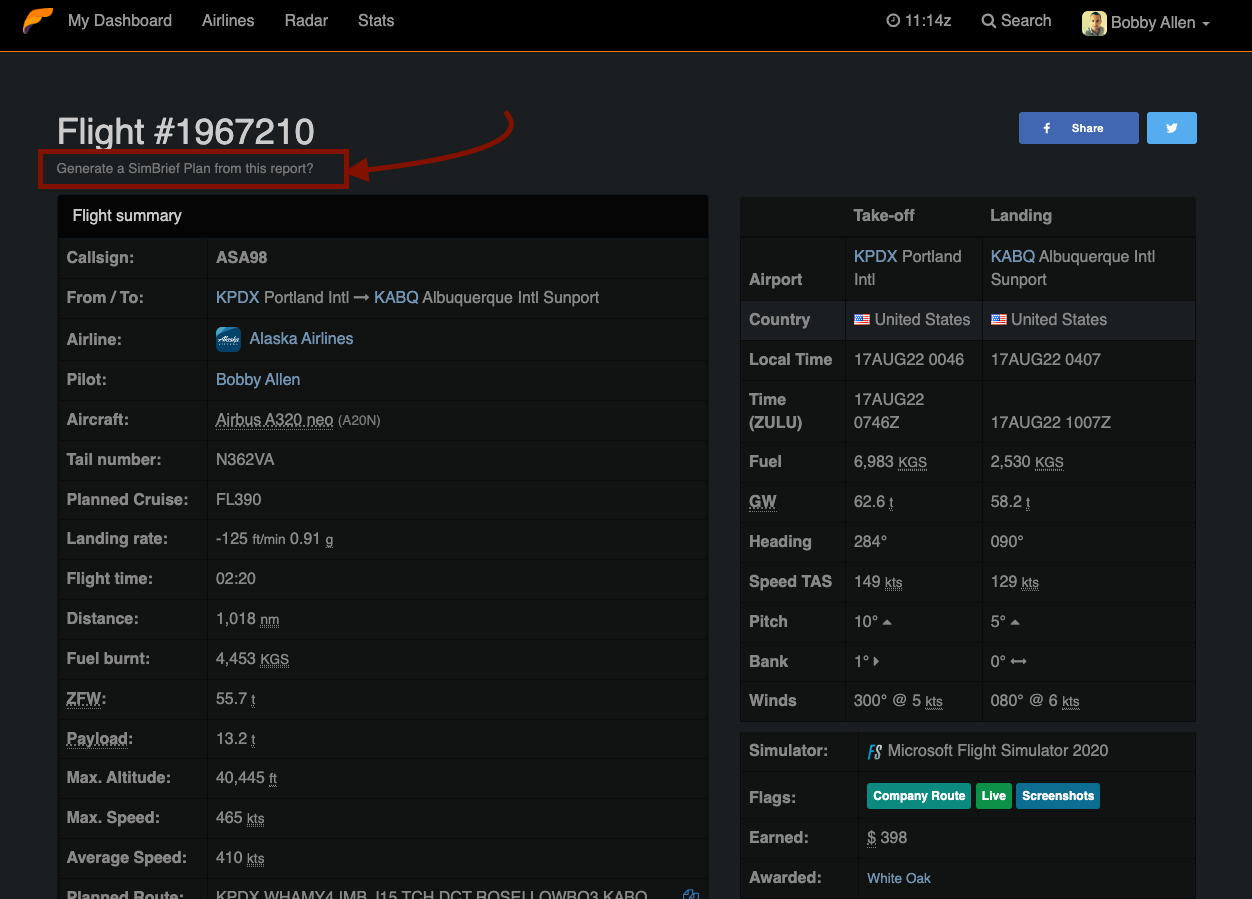The width and height of the screenshot is (1252, 899).
Task: Click the United States flag under Take-off
Action: click(861, 320)
